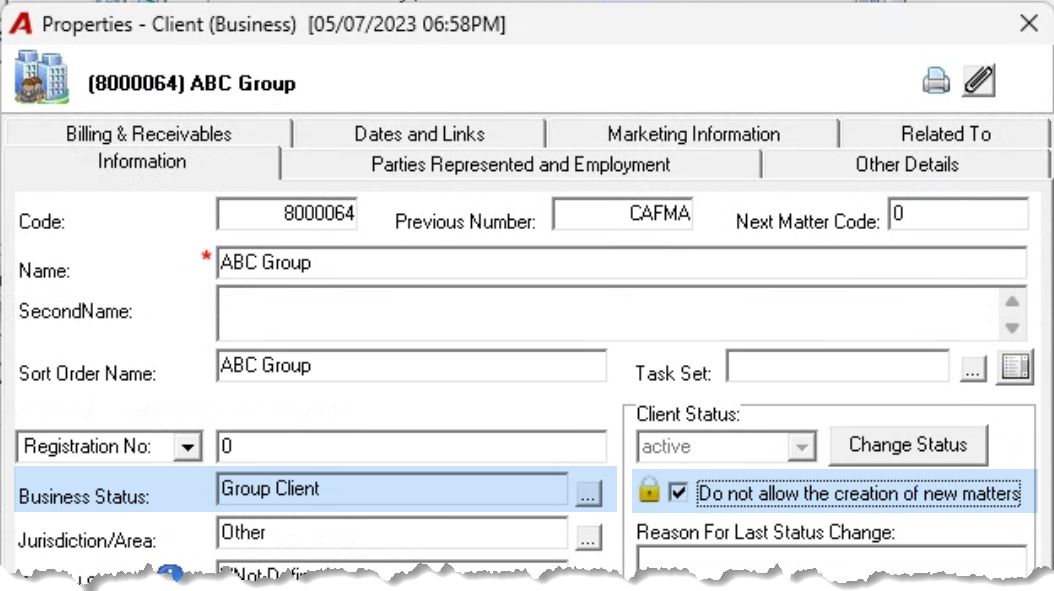Viewport: 1054px width, 591px height.
Task: Go to the Marketing Information tab
Action: 694,134
